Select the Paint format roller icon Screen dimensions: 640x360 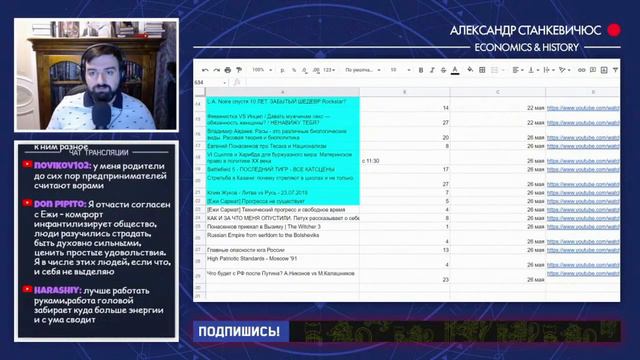click(x=239, y=70)
